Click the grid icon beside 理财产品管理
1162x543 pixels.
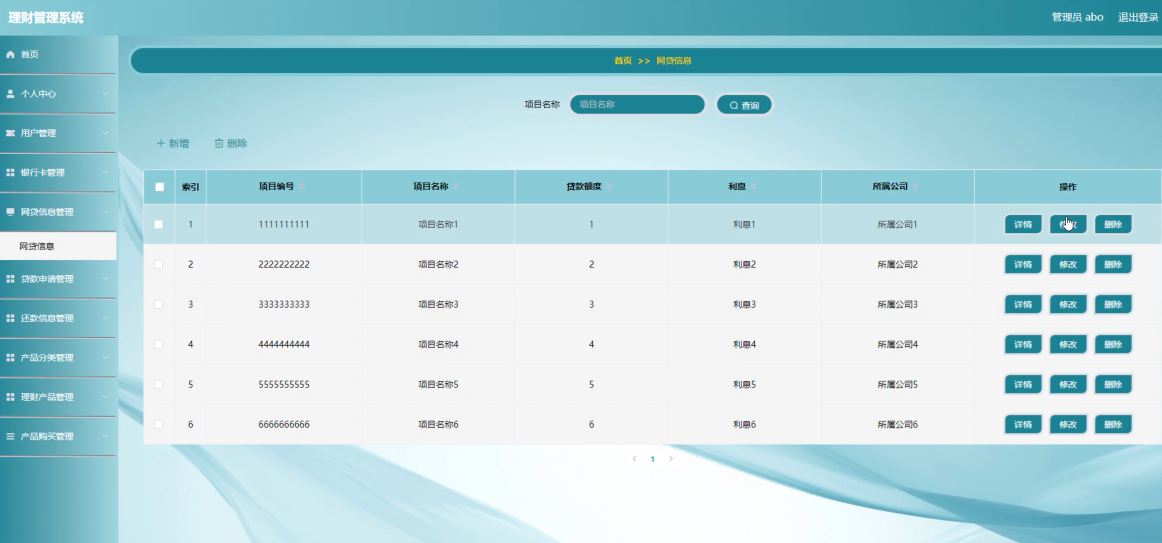(10, 397)
